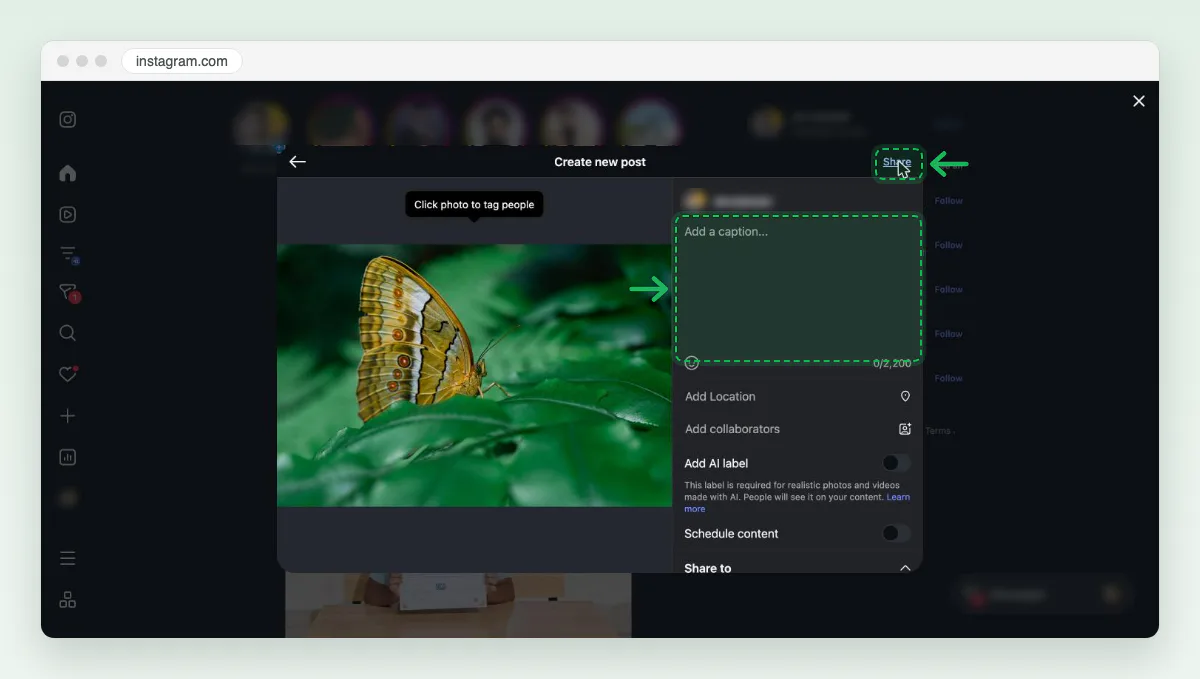Click Share to publish the post
The width and height of the screenshot is (1200, 679).
(x=897, y=162)
